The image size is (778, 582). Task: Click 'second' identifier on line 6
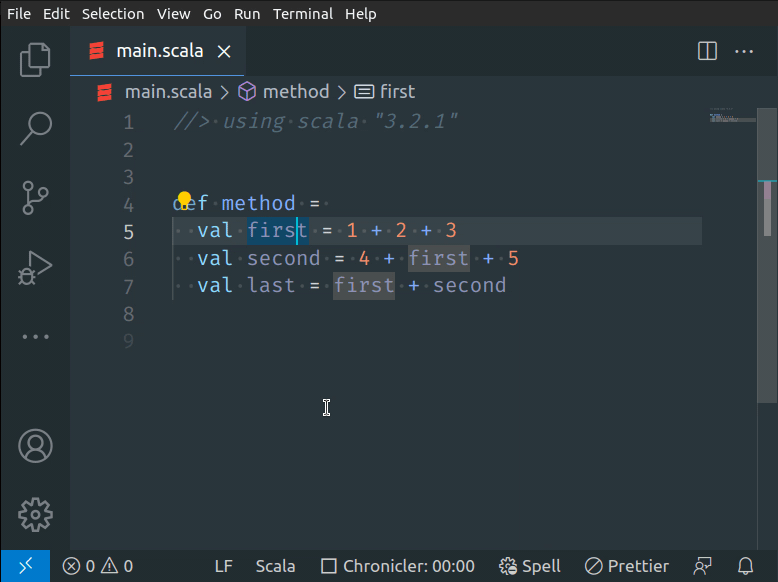(284, 259)
